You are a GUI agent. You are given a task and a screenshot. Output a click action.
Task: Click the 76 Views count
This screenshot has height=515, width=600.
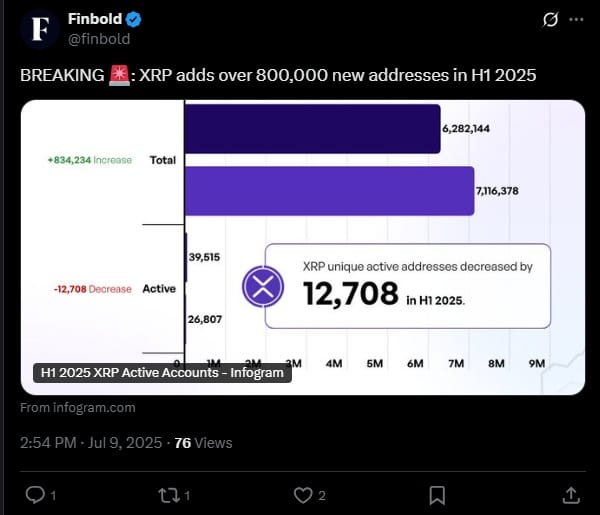tap(203, 442)
